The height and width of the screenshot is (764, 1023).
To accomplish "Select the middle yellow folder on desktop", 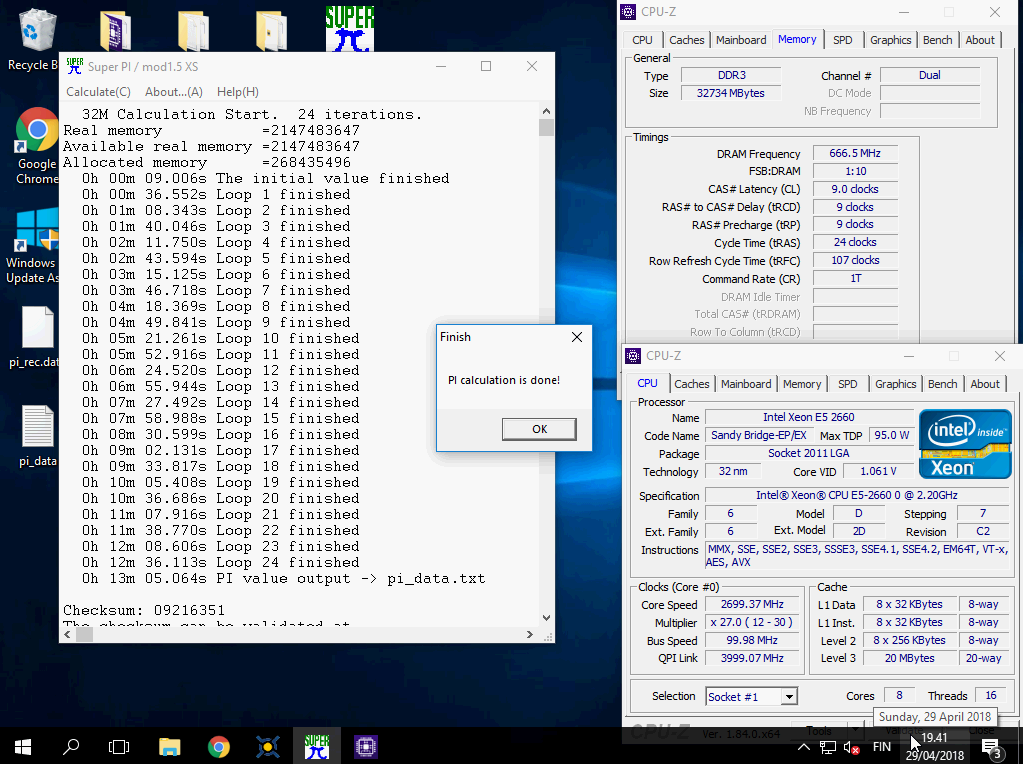I will coord(193,30).
